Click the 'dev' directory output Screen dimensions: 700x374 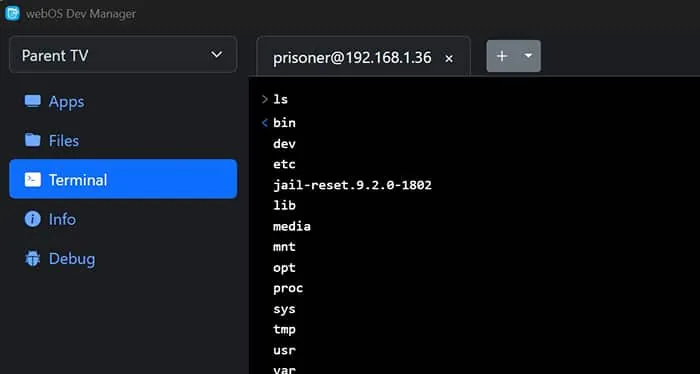[284, 144]
